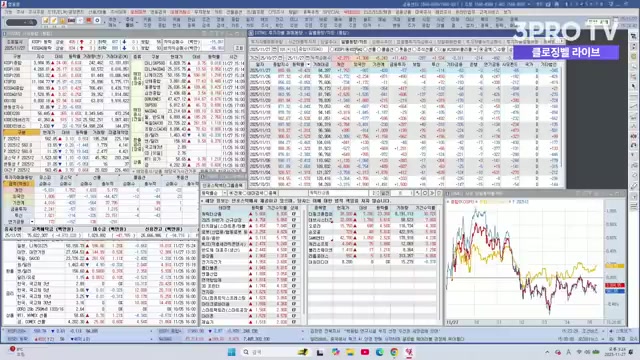640x360 pixels.
Task: Select the 전체 radio in the theme window
Action: coord(230,193)
